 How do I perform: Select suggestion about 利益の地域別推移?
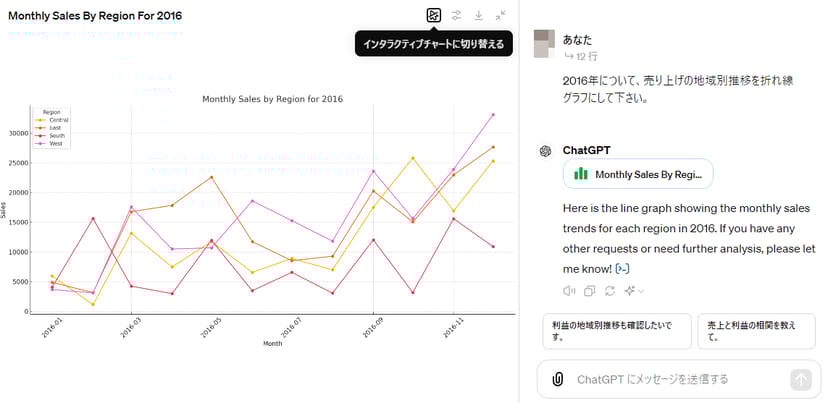point(616,331)
